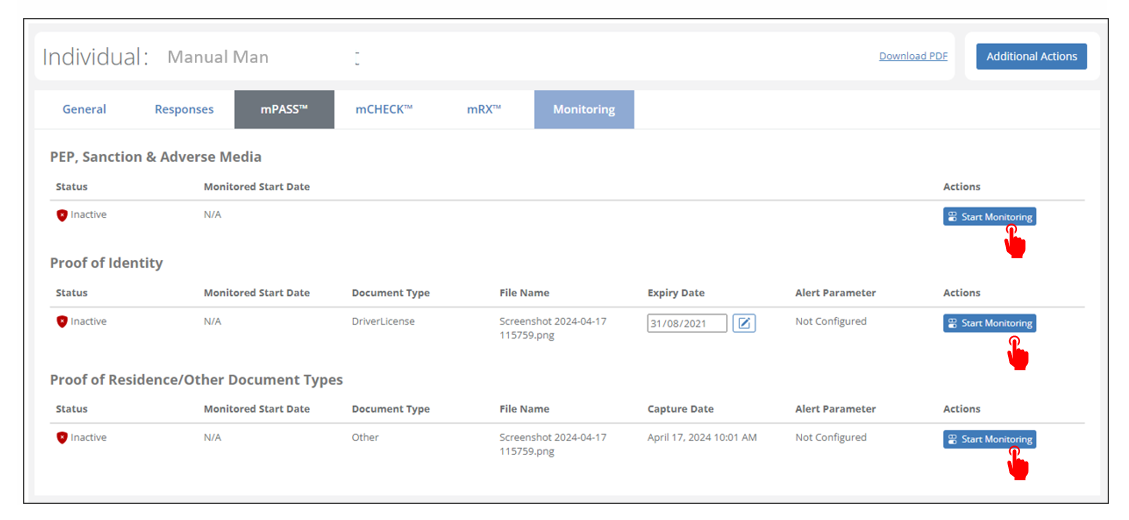Click the file name in Proof of Residence row
The image size is (1129, 520).
pos(552,444)
